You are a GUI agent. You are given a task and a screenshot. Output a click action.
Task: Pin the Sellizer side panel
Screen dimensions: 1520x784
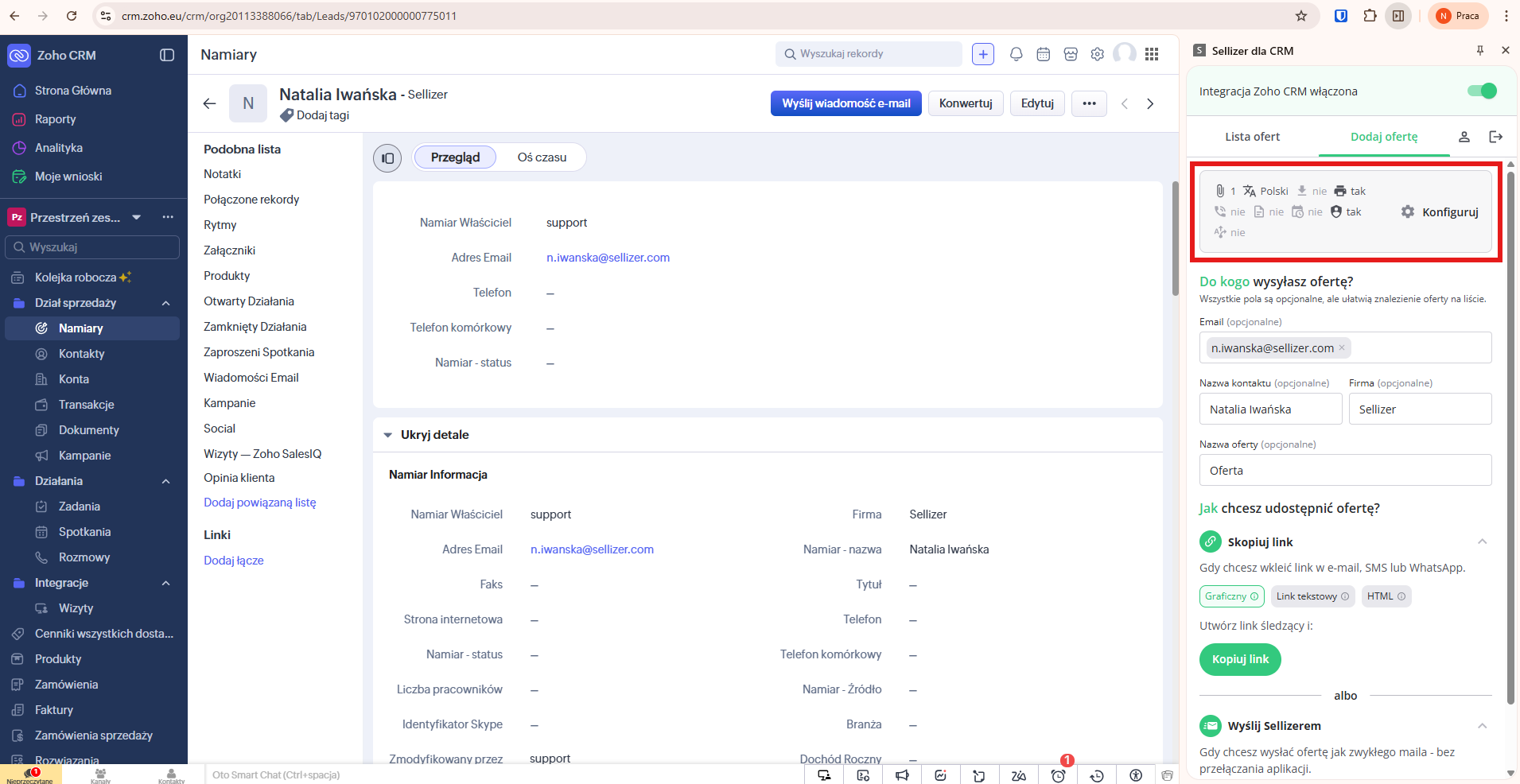click(x=1480, y=51)
